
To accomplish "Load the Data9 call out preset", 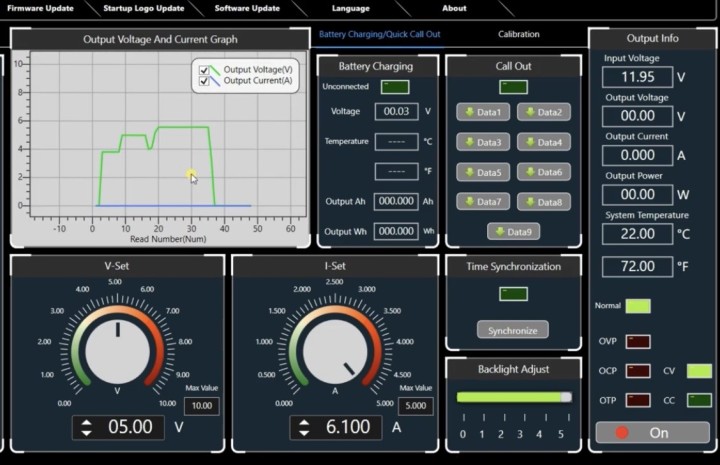I will (513, 232).
